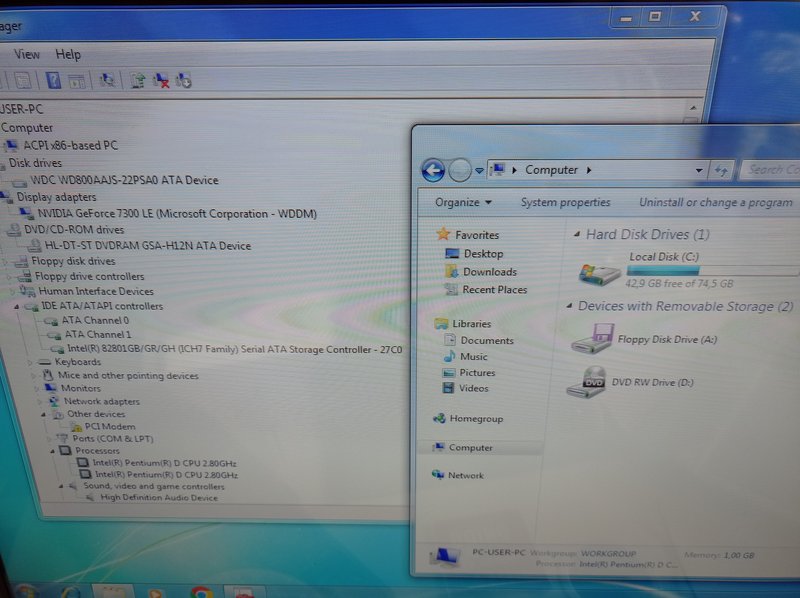800x598 pixels.
Task: Open Videos library
Action: point(473,388)
